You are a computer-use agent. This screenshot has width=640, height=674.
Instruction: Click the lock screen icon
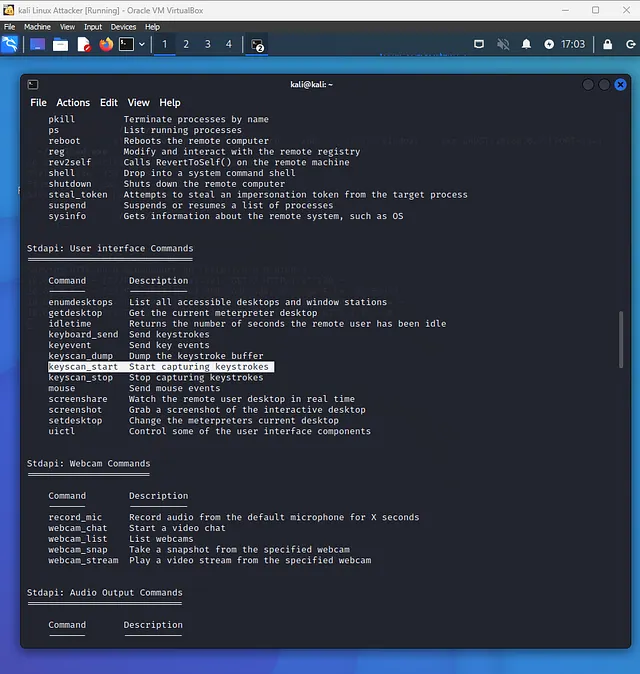[607, 44]
